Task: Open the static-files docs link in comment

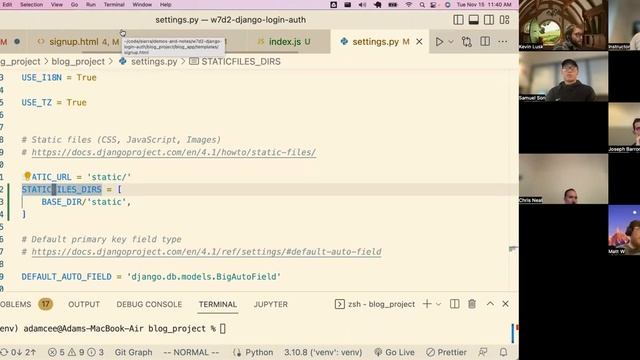Action: [173, 152]
